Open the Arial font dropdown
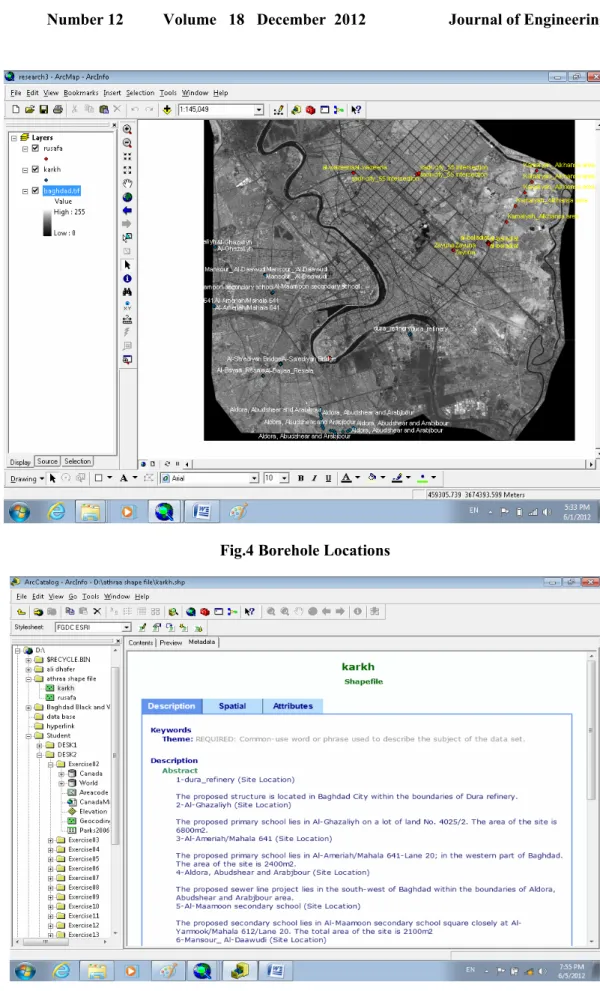Image resolution: width=600 pixels, height=991 pixels. [254, 478]
